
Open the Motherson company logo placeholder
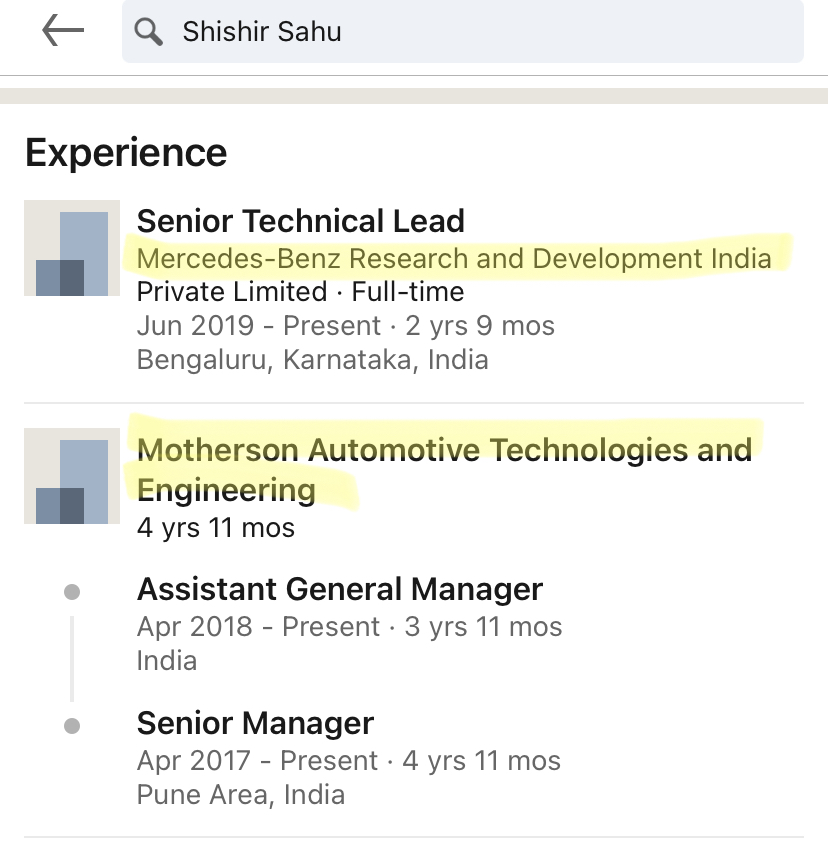[72, 476]
